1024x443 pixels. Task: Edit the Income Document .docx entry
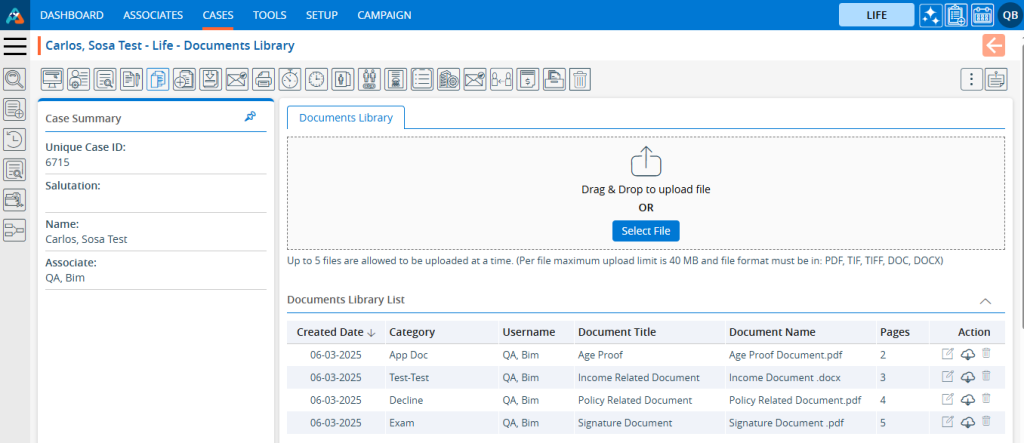tap(947, 377)
